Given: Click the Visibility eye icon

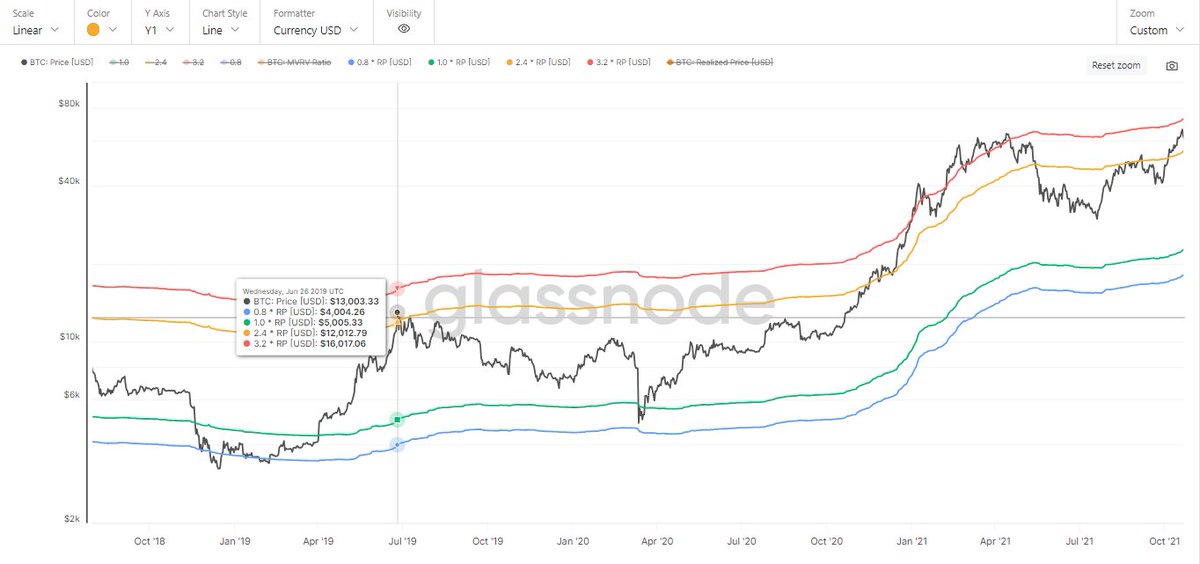Looking at the screenshot, I should (404, 30).
